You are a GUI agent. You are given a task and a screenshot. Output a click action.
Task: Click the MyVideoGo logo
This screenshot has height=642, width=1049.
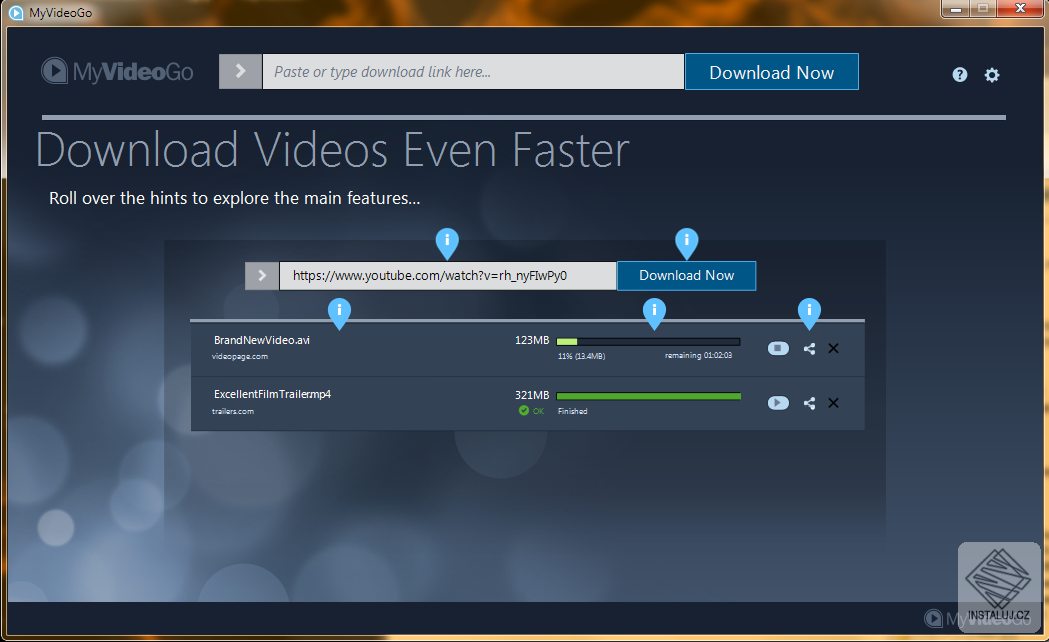(117, 71)
